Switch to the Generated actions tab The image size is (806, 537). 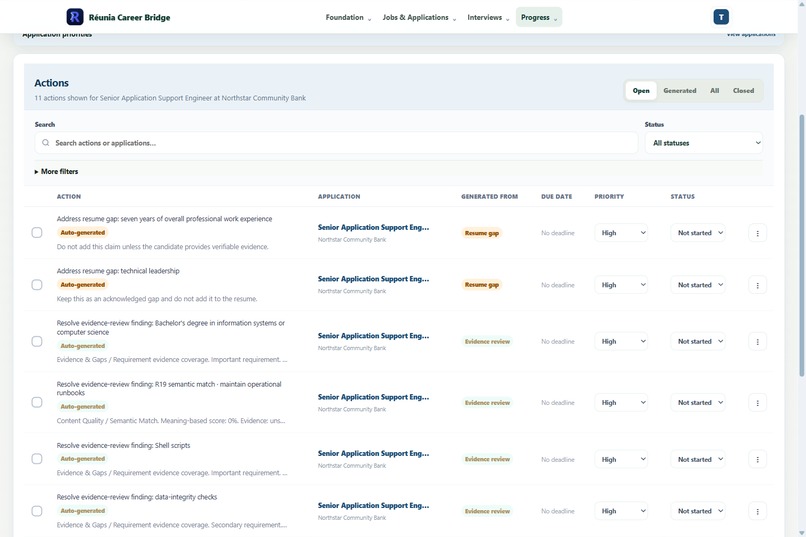pyautogui.click(x=680, y=90)
